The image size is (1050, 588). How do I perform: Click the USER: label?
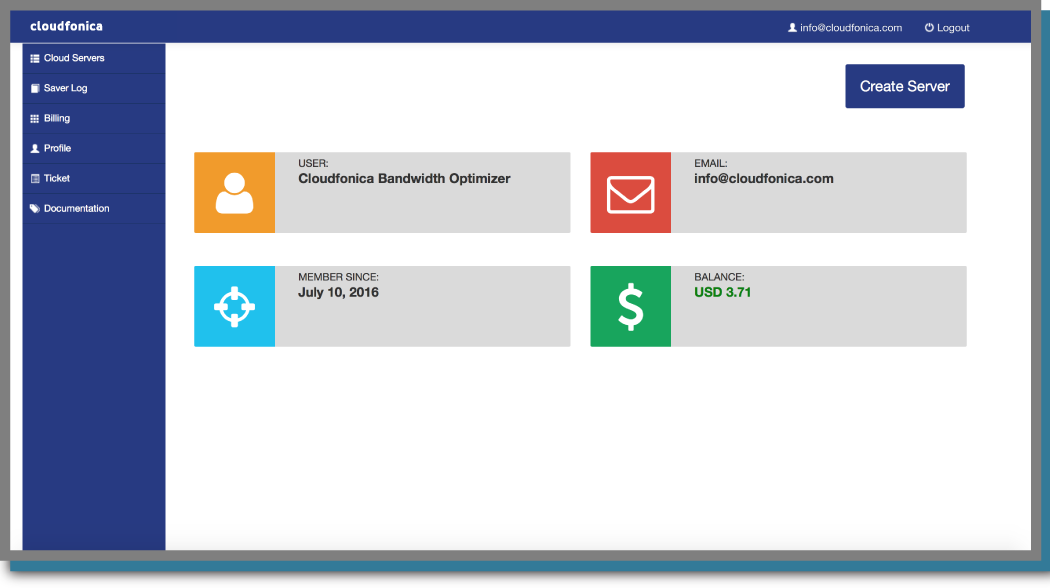[313, 163]
